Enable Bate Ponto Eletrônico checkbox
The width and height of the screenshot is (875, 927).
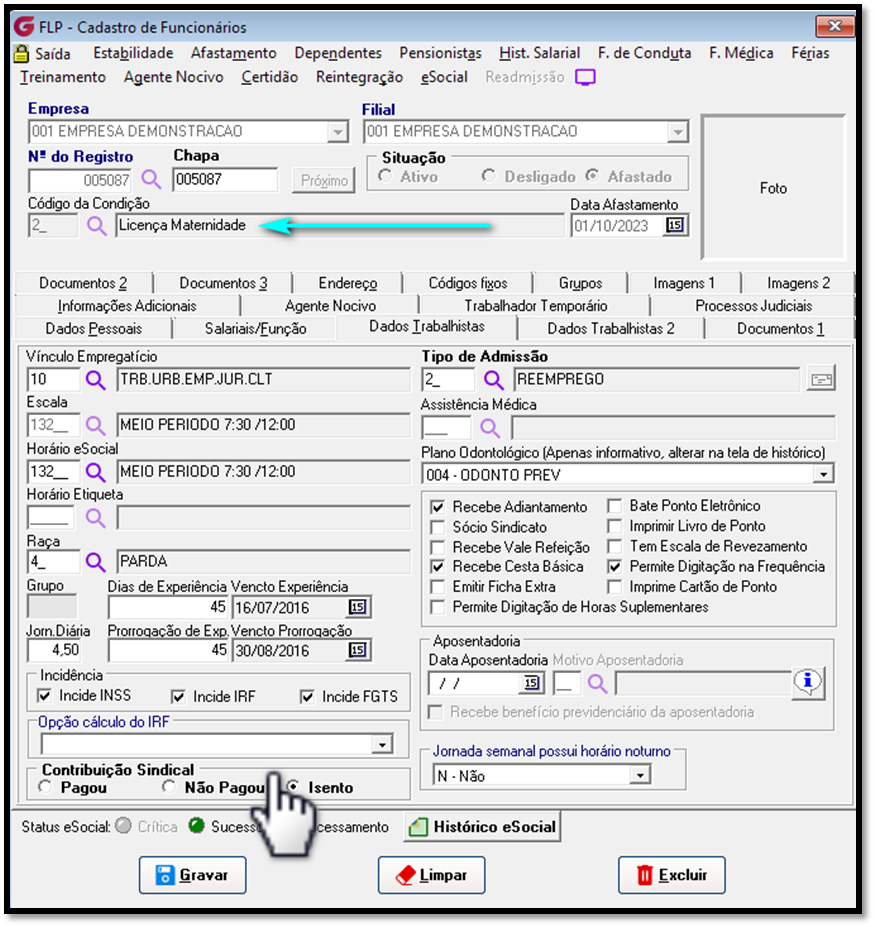click(615, 506)
